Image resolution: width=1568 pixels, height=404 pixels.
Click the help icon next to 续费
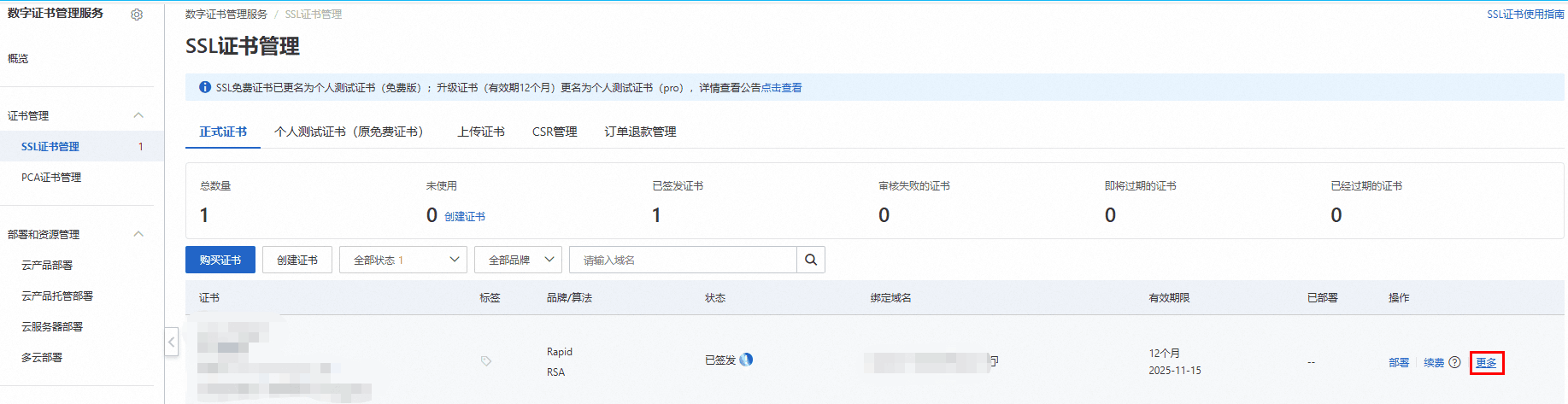tap(1454, 362)
